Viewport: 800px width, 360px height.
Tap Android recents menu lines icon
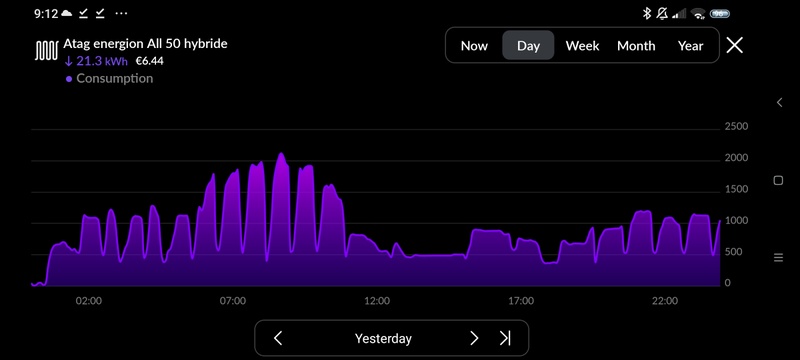click(778, 258)
